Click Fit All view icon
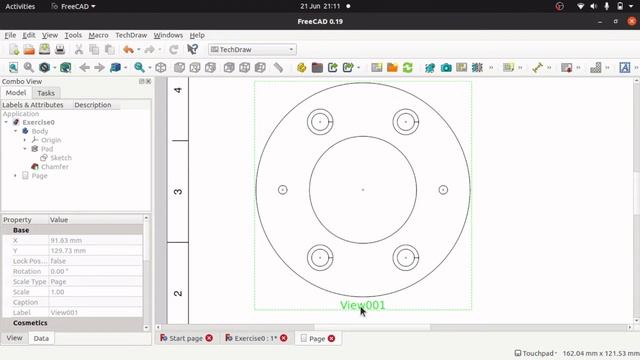 (13, 67)
